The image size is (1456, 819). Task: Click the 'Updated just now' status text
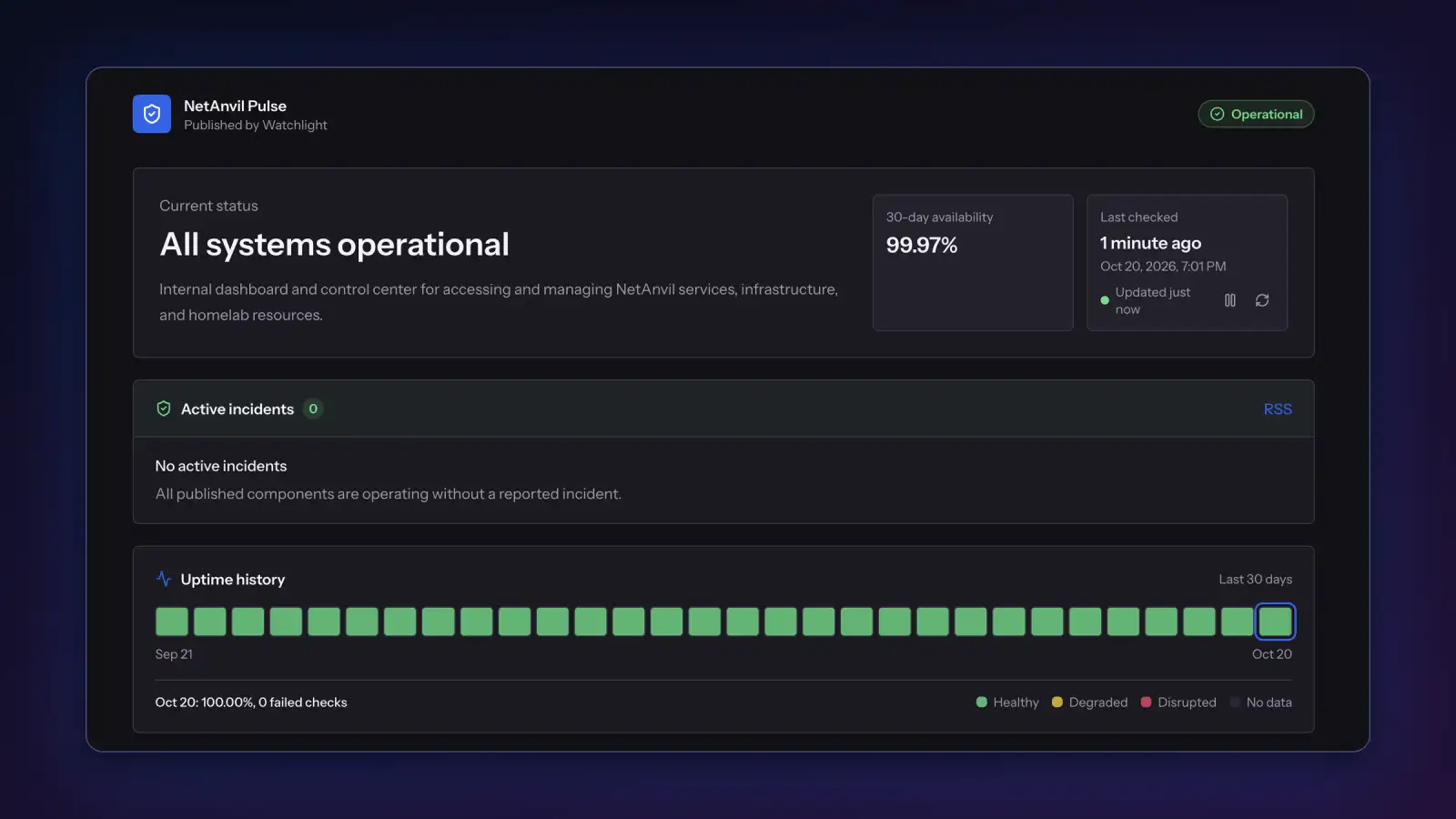pos(1152,300)
